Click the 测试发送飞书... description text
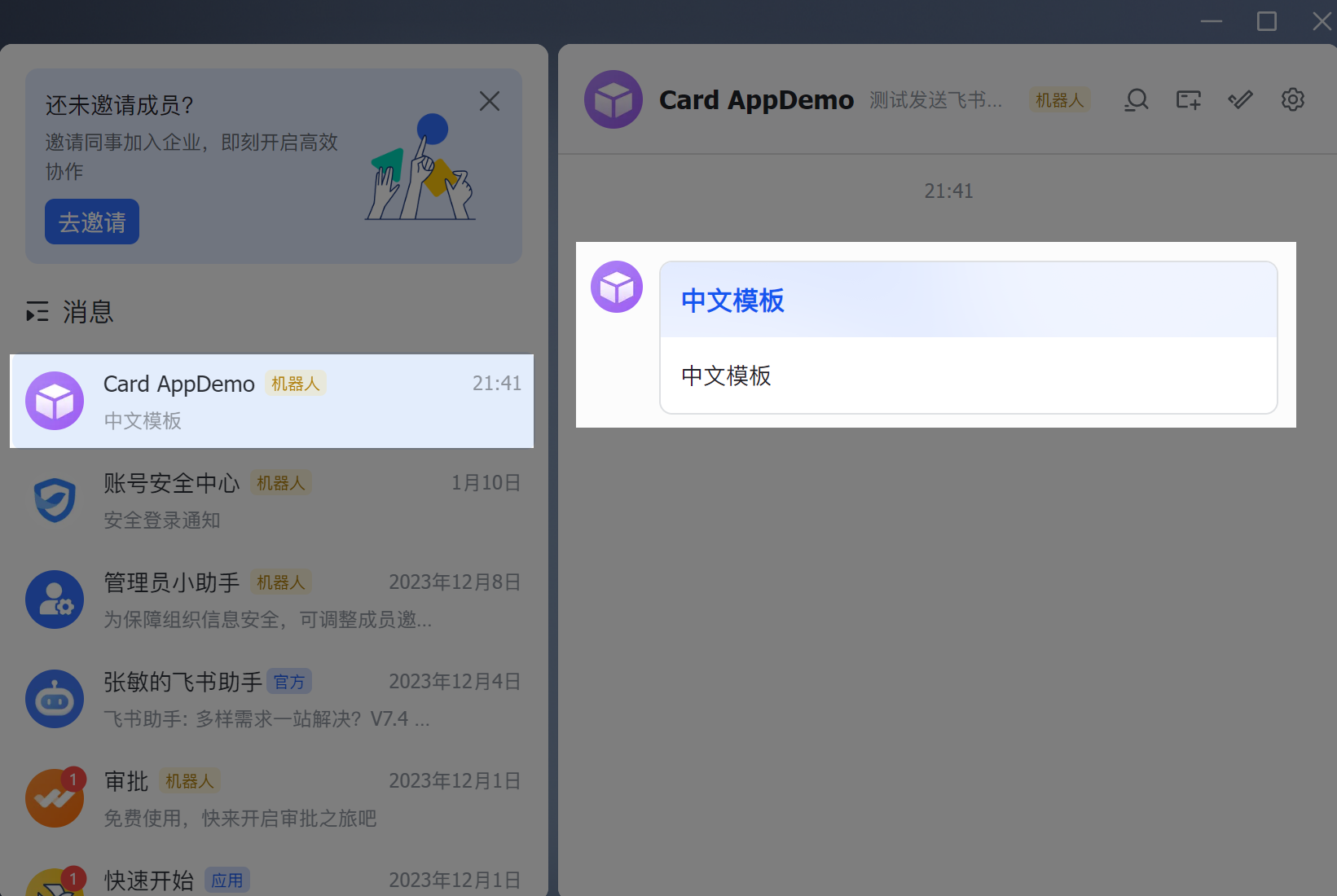This screenshot has height=896, width=1337. click(935, 100)
